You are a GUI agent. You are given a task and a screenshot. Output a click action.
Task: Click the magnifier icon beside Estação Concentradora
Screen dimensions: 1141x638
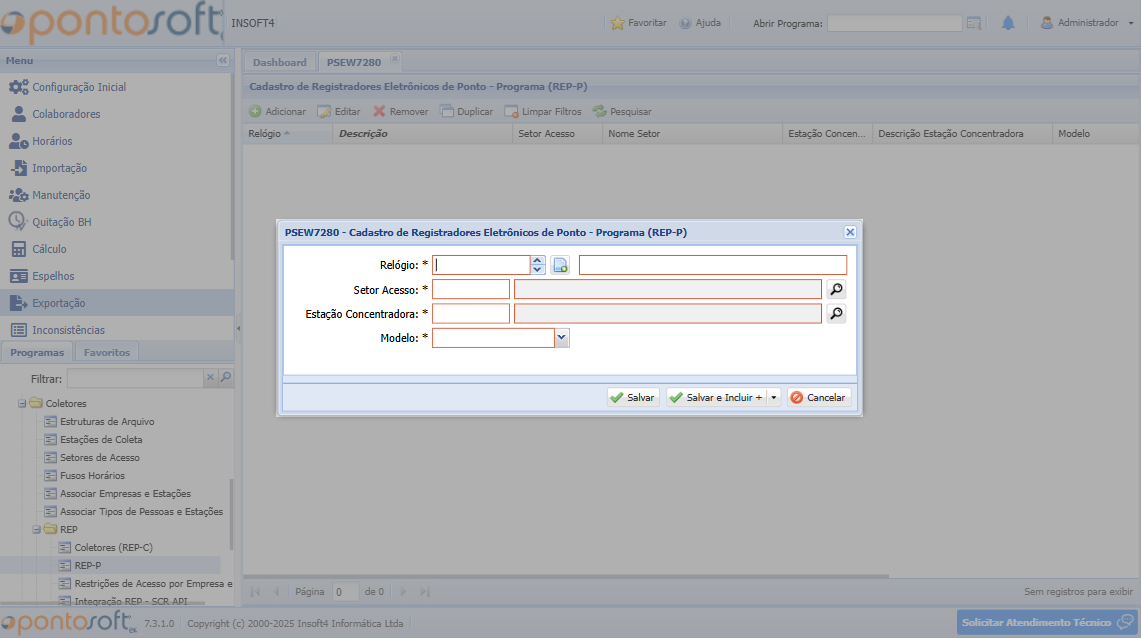coord(836,314)
